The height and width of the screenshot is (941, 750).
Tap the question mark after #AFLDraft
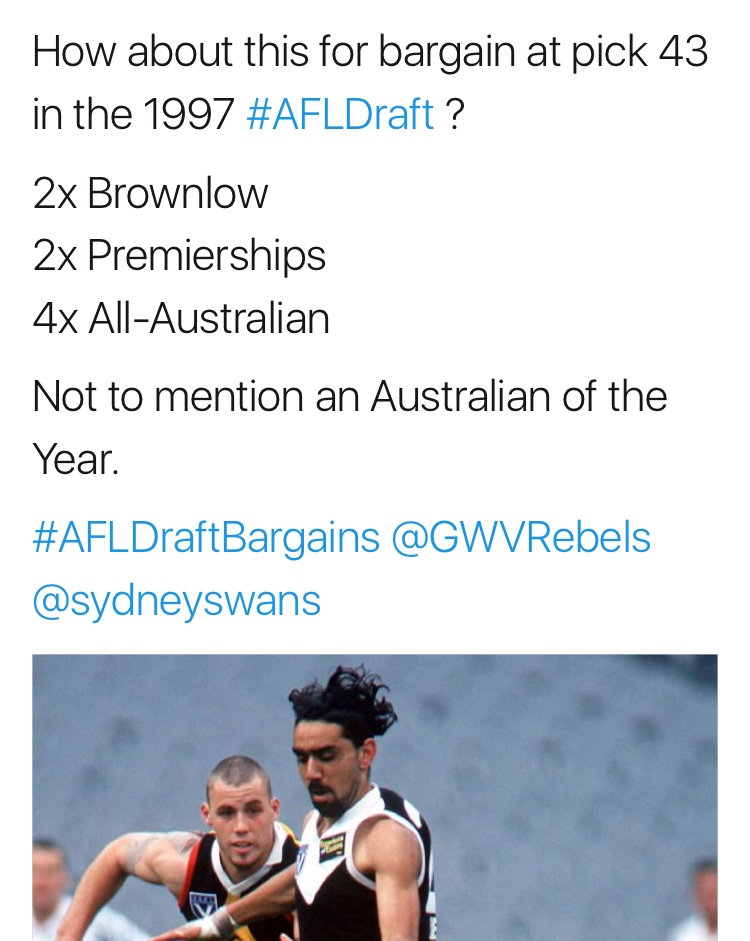tap(455, 114)
